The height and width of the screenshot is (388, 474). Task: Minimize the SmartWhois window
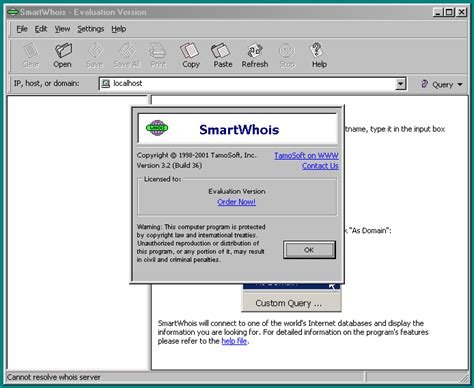[x=438, y=12]
